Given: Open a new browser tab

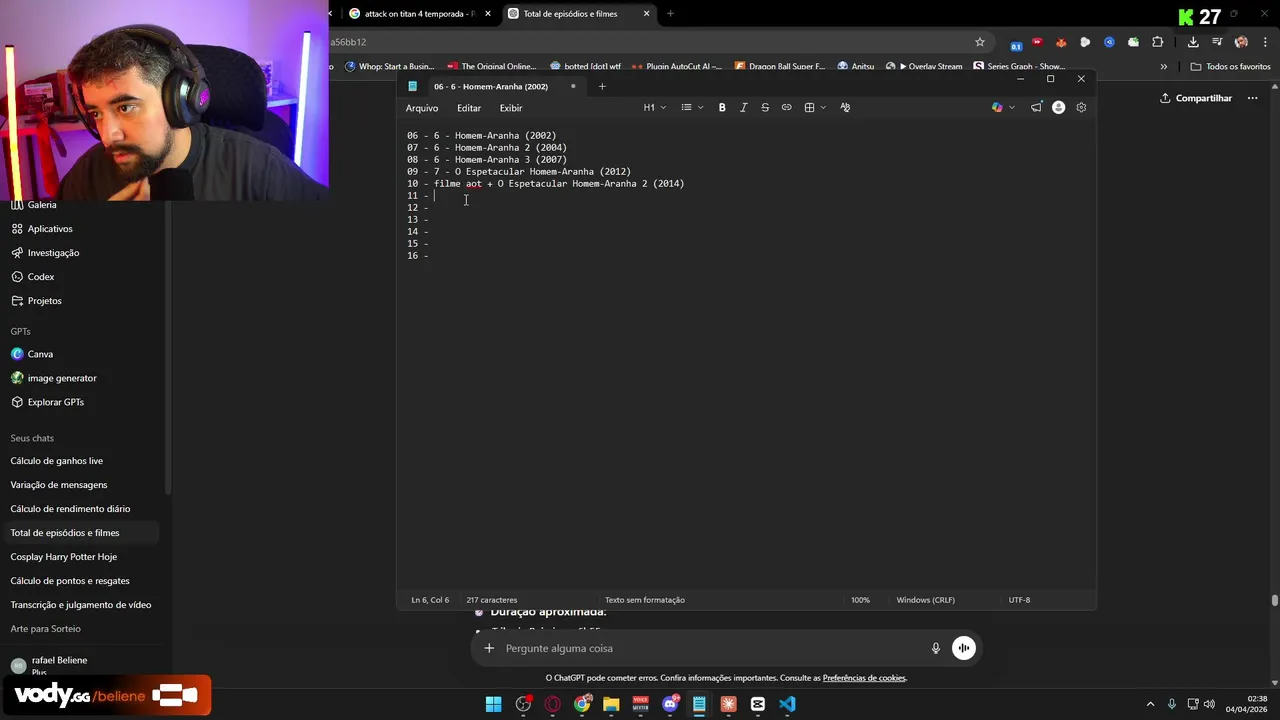Looking at the screenshot, I should [670, 14].
